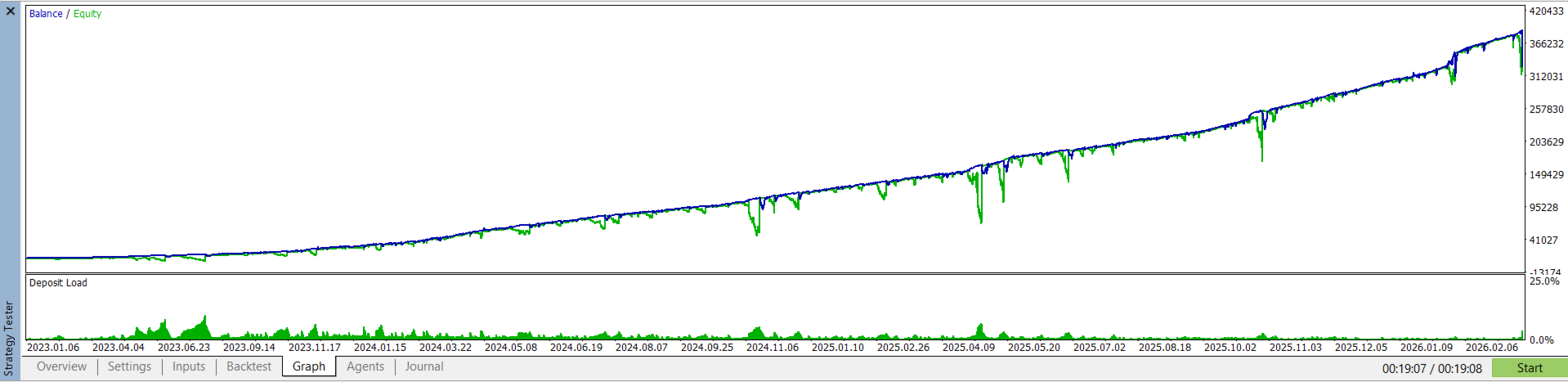
Task: Click the 257830 balance axis value
Action: click(1546, 110)
